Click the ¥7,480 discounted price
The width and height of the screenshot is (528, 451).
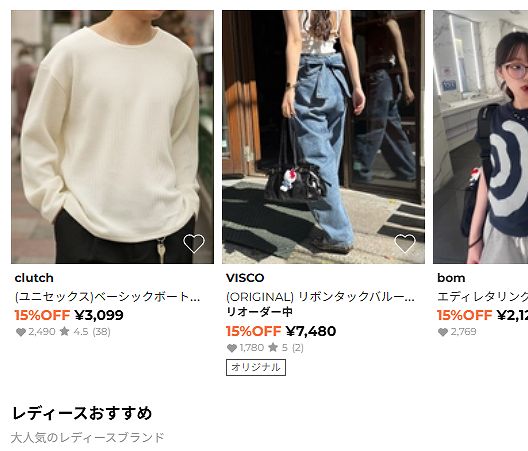(x=311, y=331)
